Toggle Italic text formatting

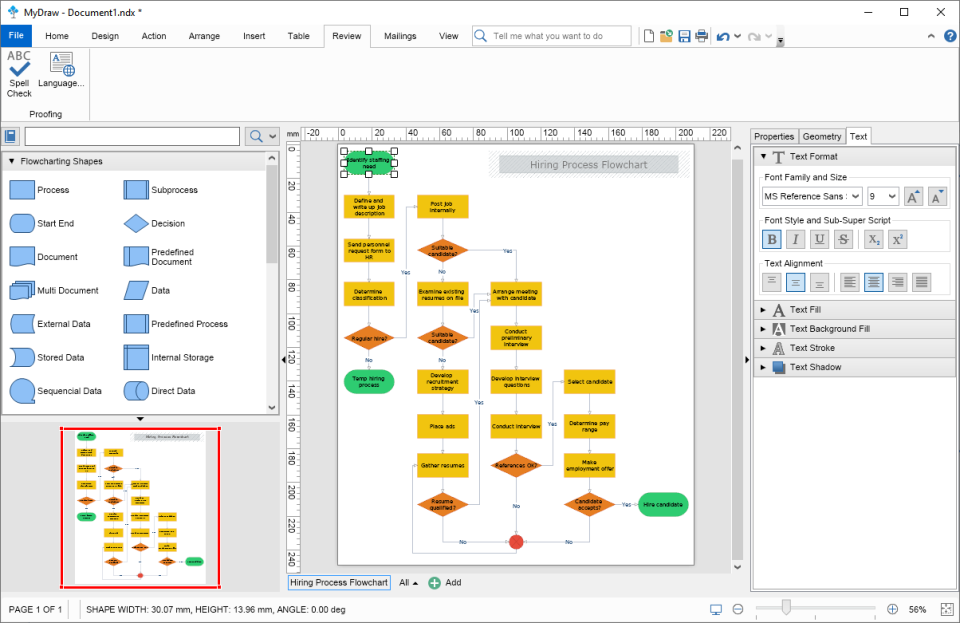point(795,239)
